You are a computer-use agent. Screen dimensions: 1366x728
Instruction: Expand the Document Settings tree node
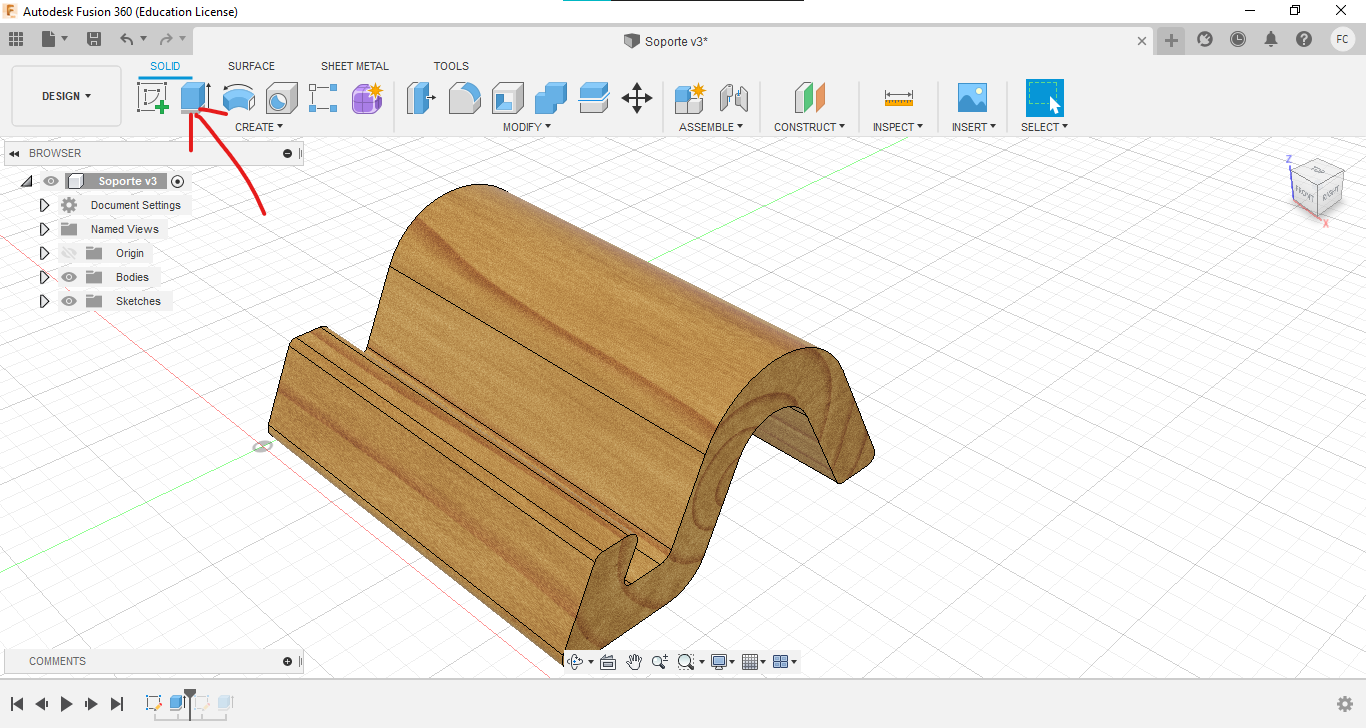(x=44, y=205)
